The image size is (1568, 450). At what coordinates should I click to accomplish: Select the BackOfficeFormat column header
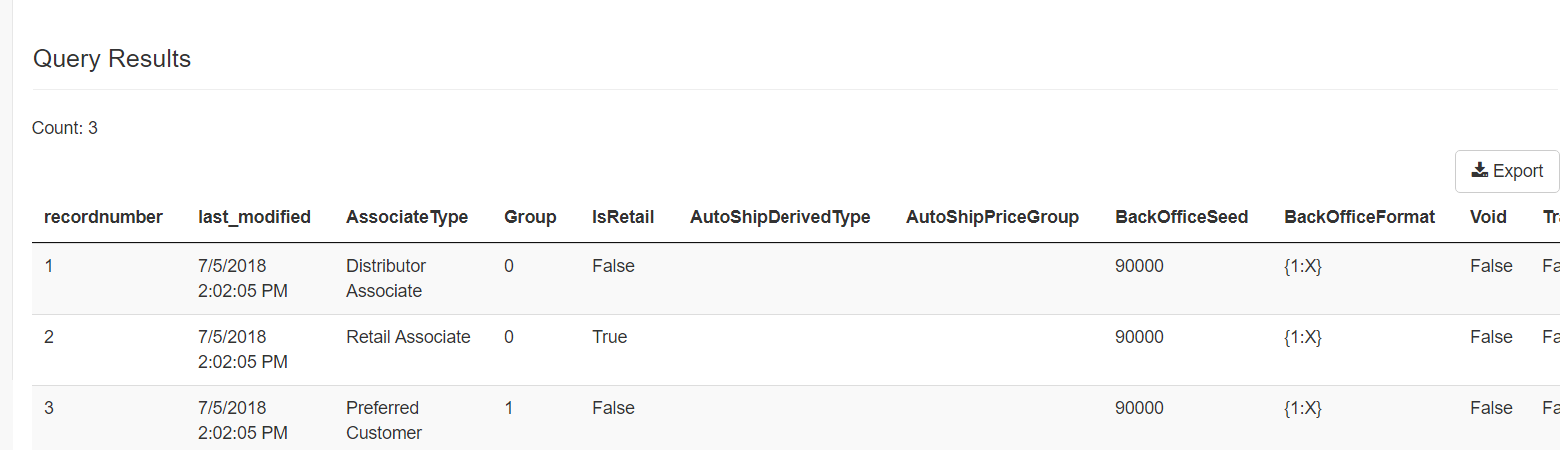point(1359,217)
